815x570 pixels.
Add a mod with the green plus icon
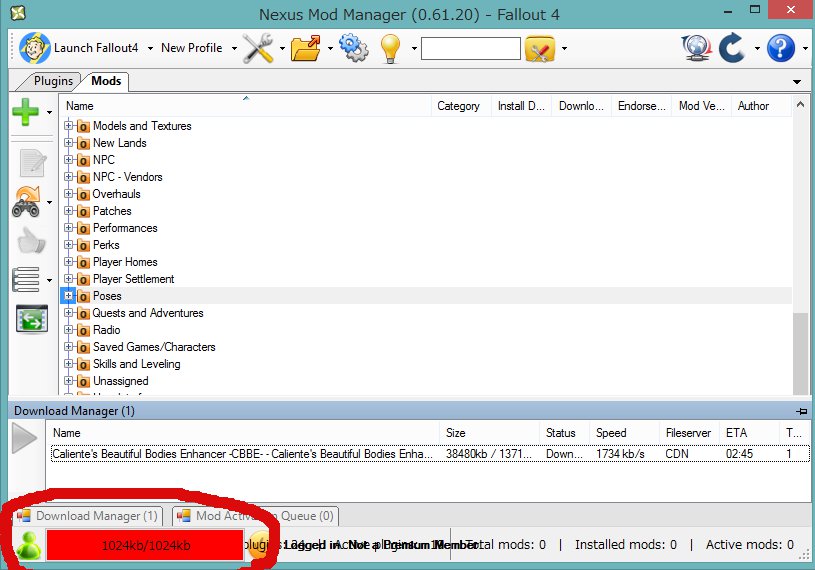coord(25,112)
